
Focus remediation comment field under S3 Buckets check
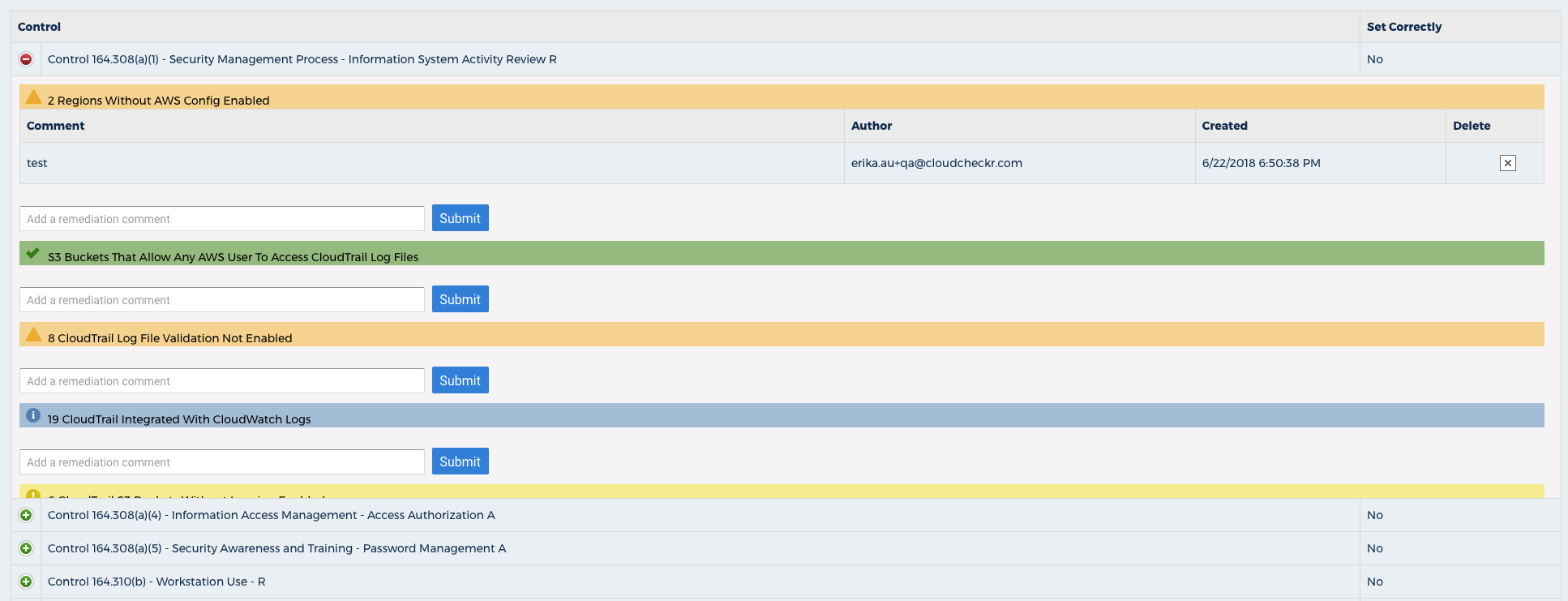(222, 300)
